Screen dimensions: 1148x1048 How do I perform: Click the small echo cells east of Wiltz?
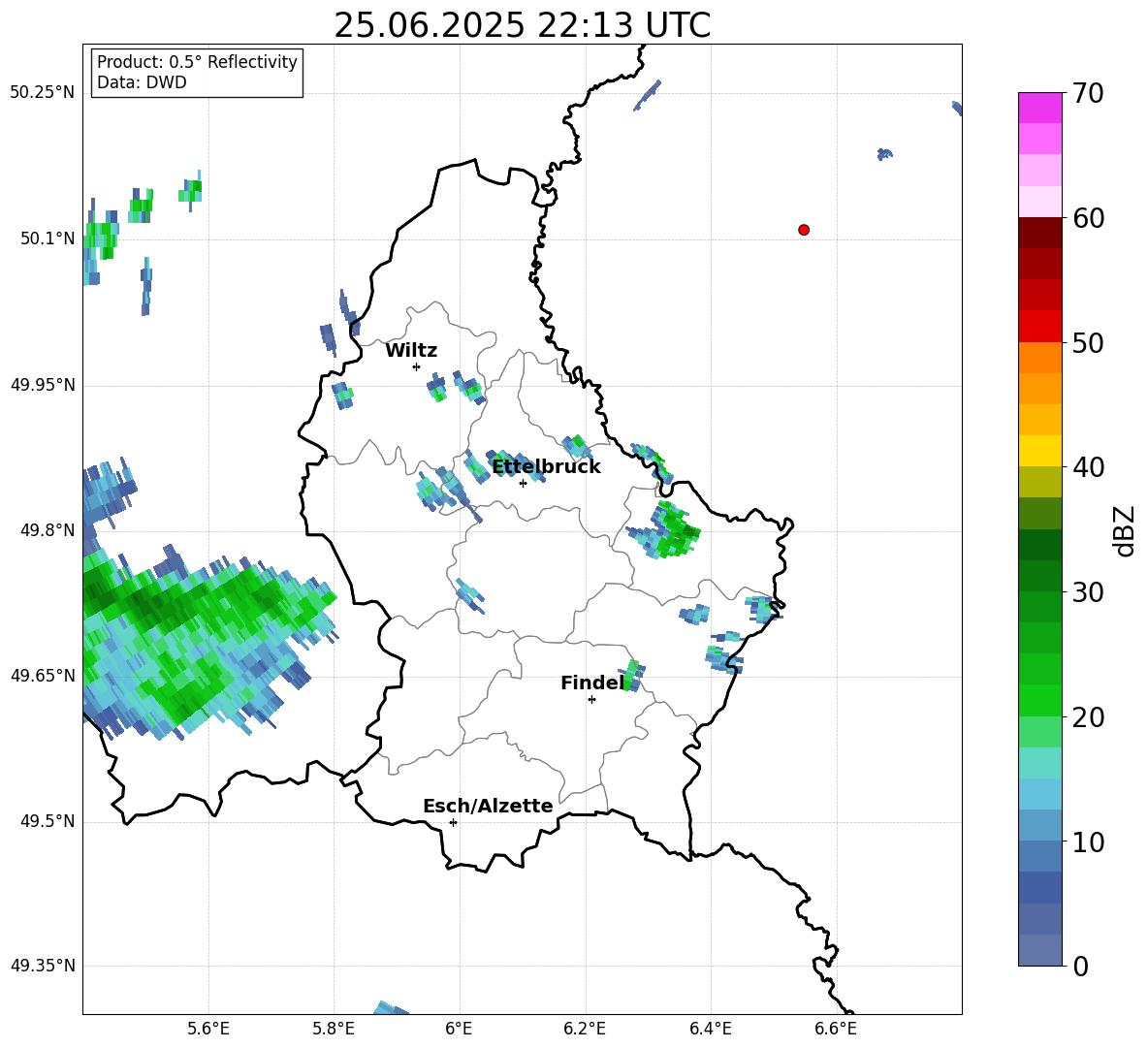click(457, 387)
